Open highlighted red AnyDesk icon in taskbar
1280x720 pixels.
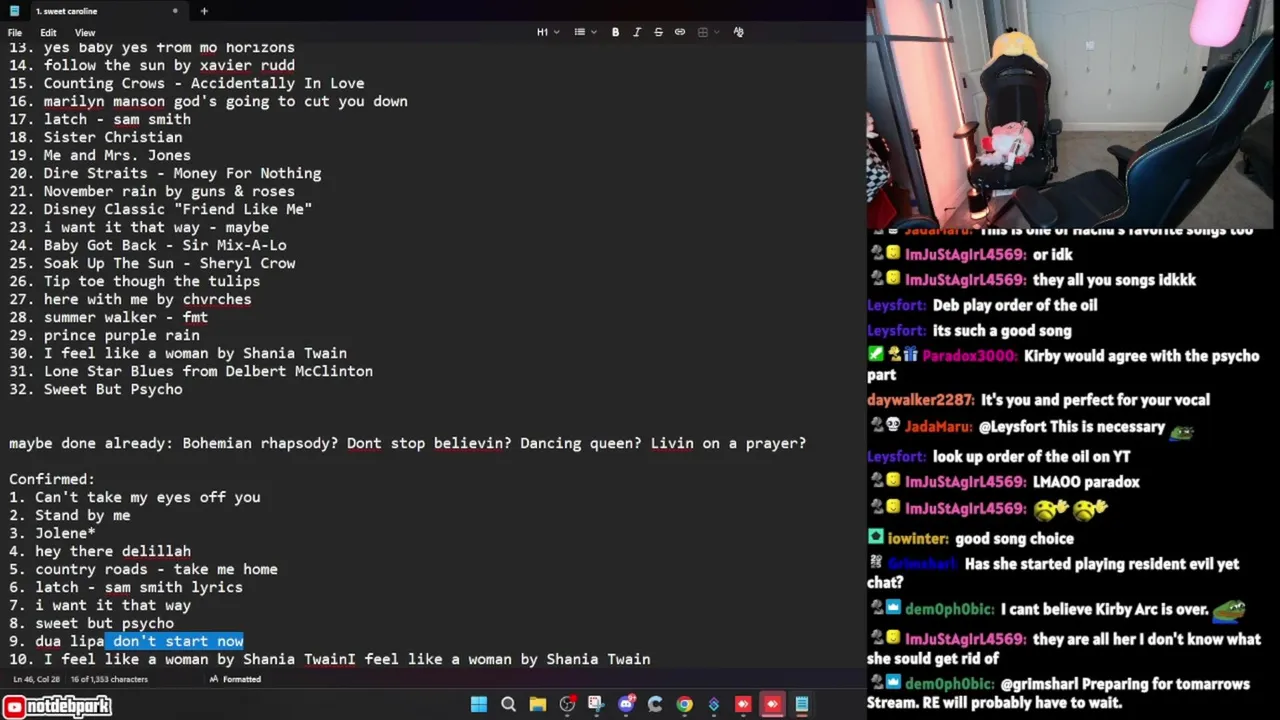pos(772,704)
